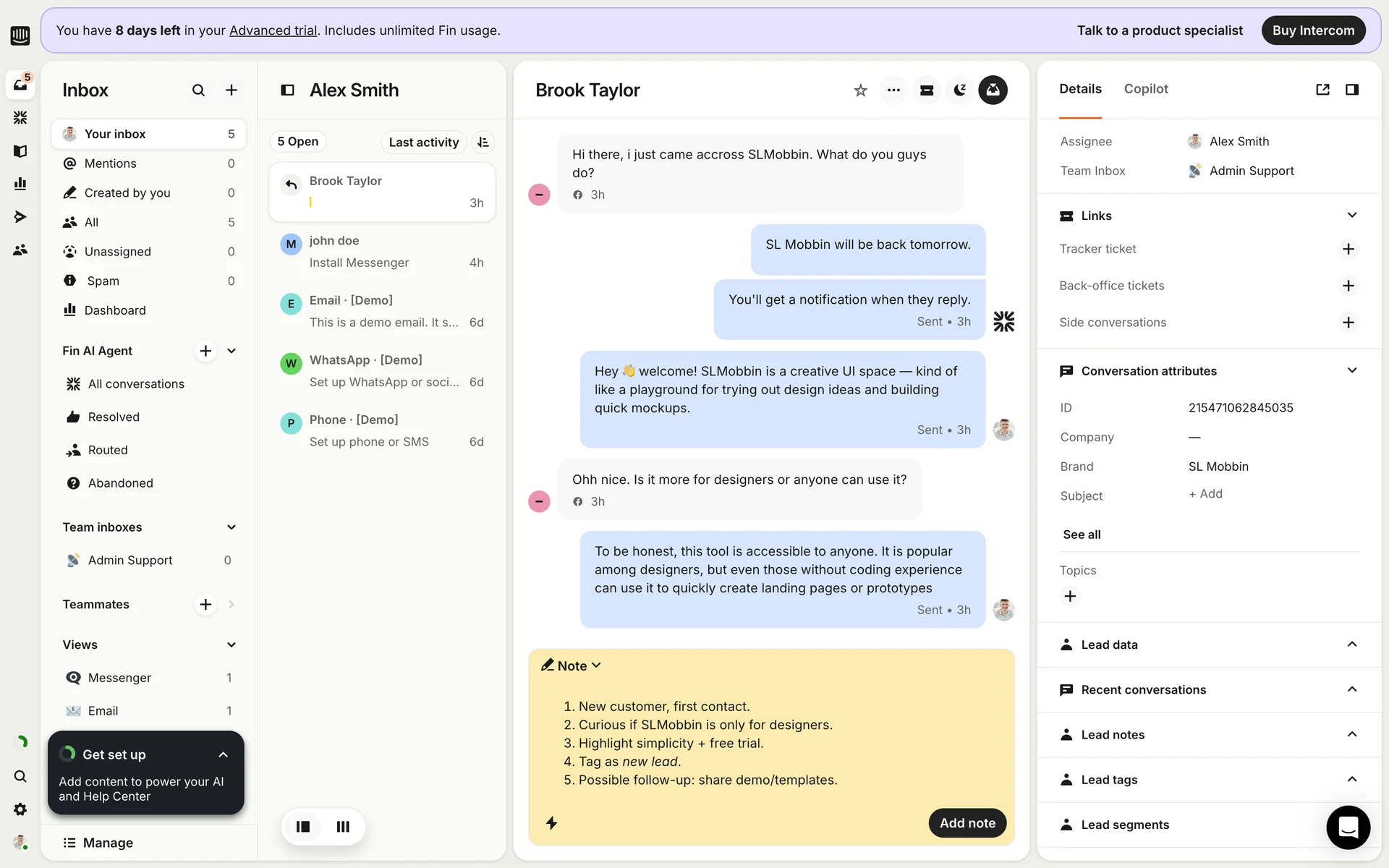Star the Brook Taylor conversation
Image resolution: width=1389 pixels, height=868 pixels.
pos(860,90)
